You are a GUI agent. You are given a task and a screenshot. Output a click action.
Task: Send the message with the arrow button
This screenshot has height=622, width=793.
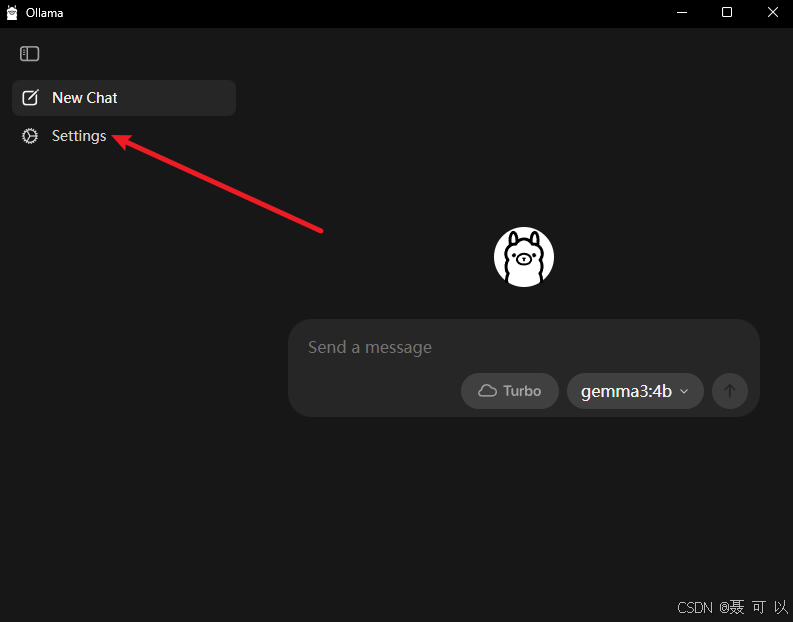pyautogui.click(x=730, y=391)
